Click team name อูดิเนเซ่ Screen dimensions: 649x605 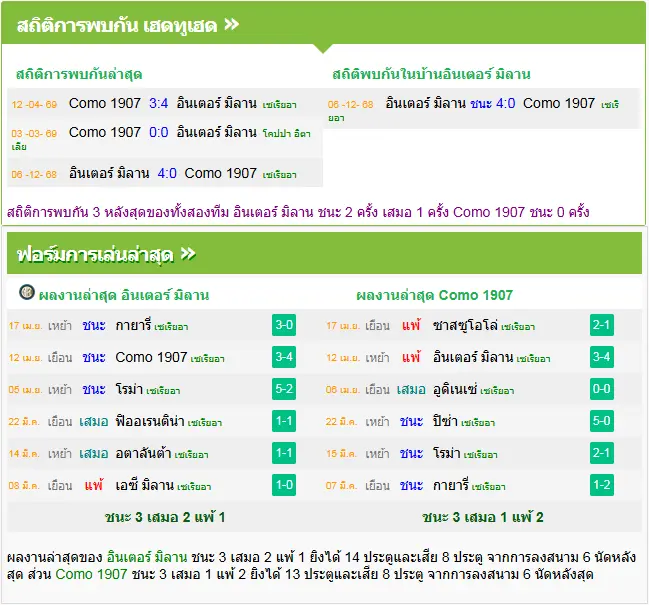(455, 389)
